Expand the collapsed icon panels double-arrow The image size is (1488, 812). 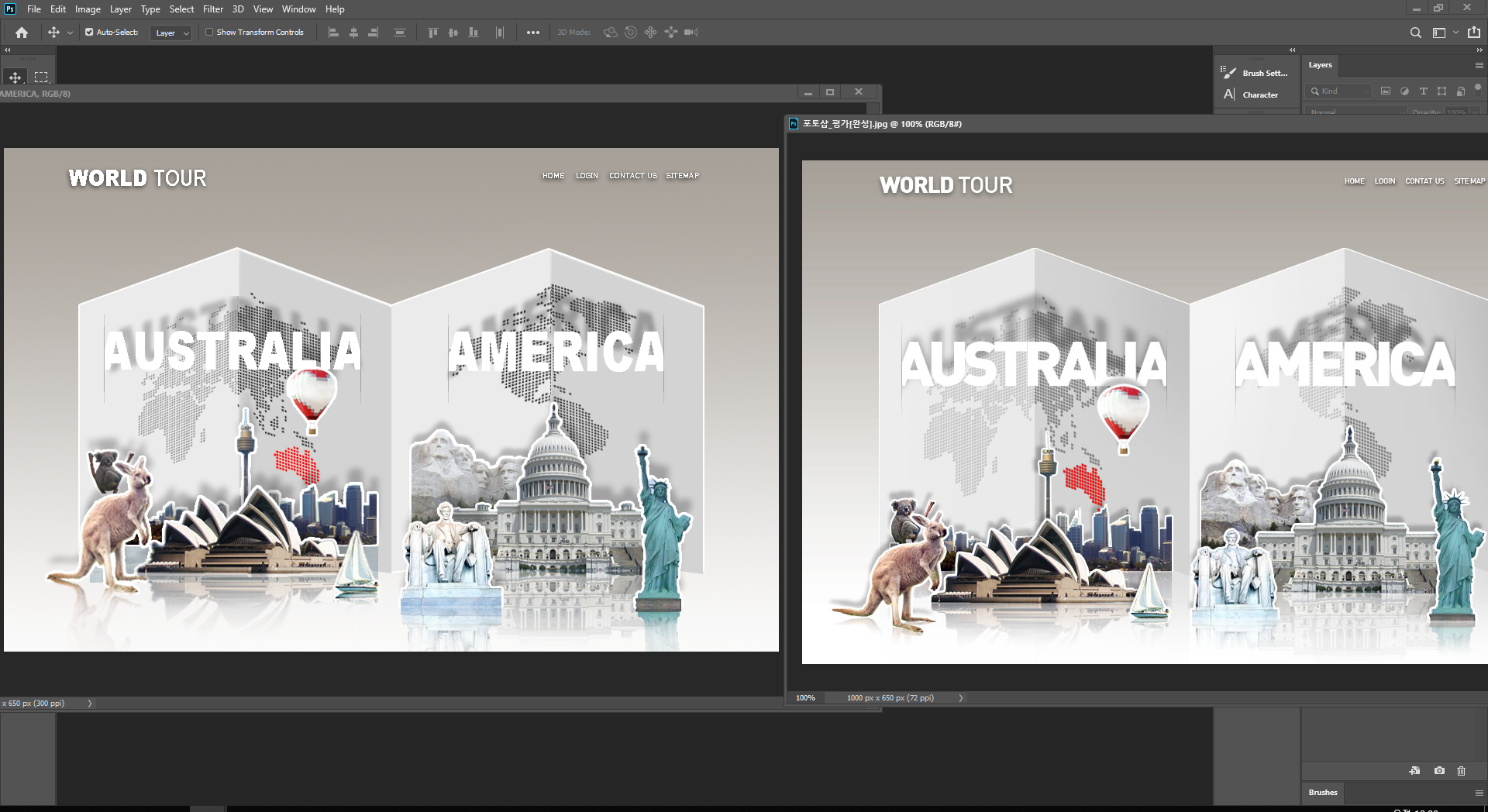[1292, 50]
